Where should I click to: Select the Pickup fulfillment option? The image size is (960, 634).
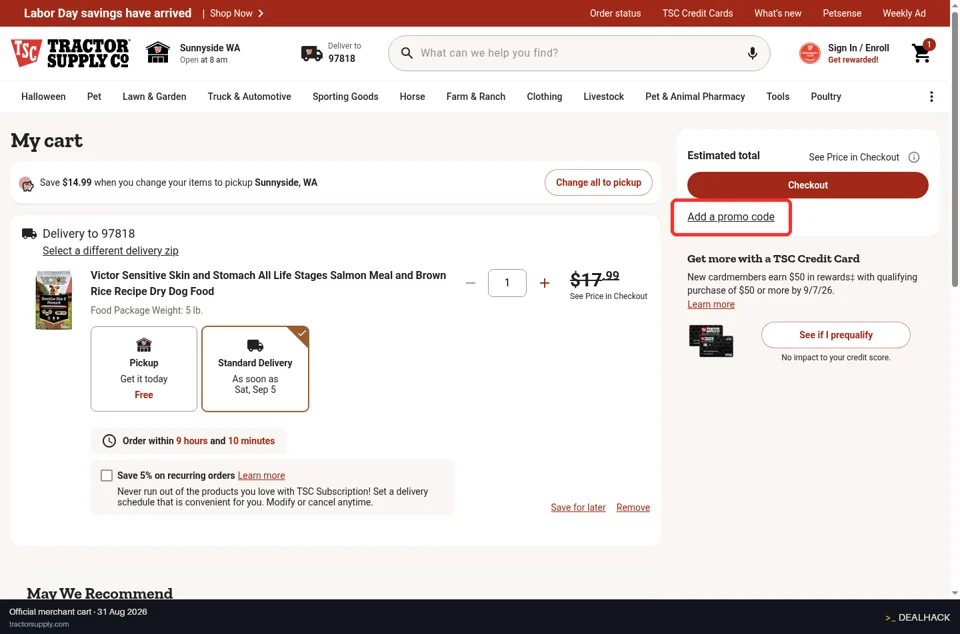point(144,369)
